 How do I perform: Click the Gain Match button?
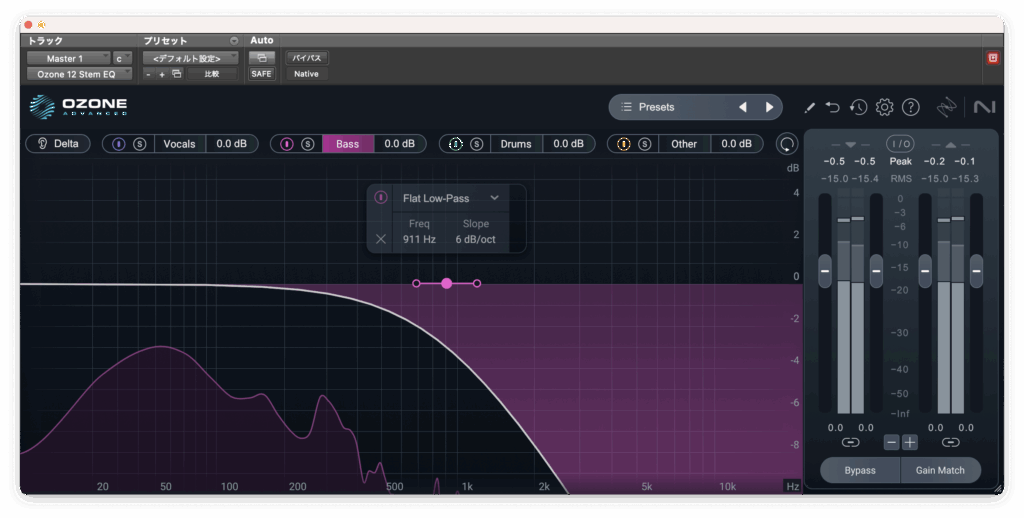pos(939,470)
